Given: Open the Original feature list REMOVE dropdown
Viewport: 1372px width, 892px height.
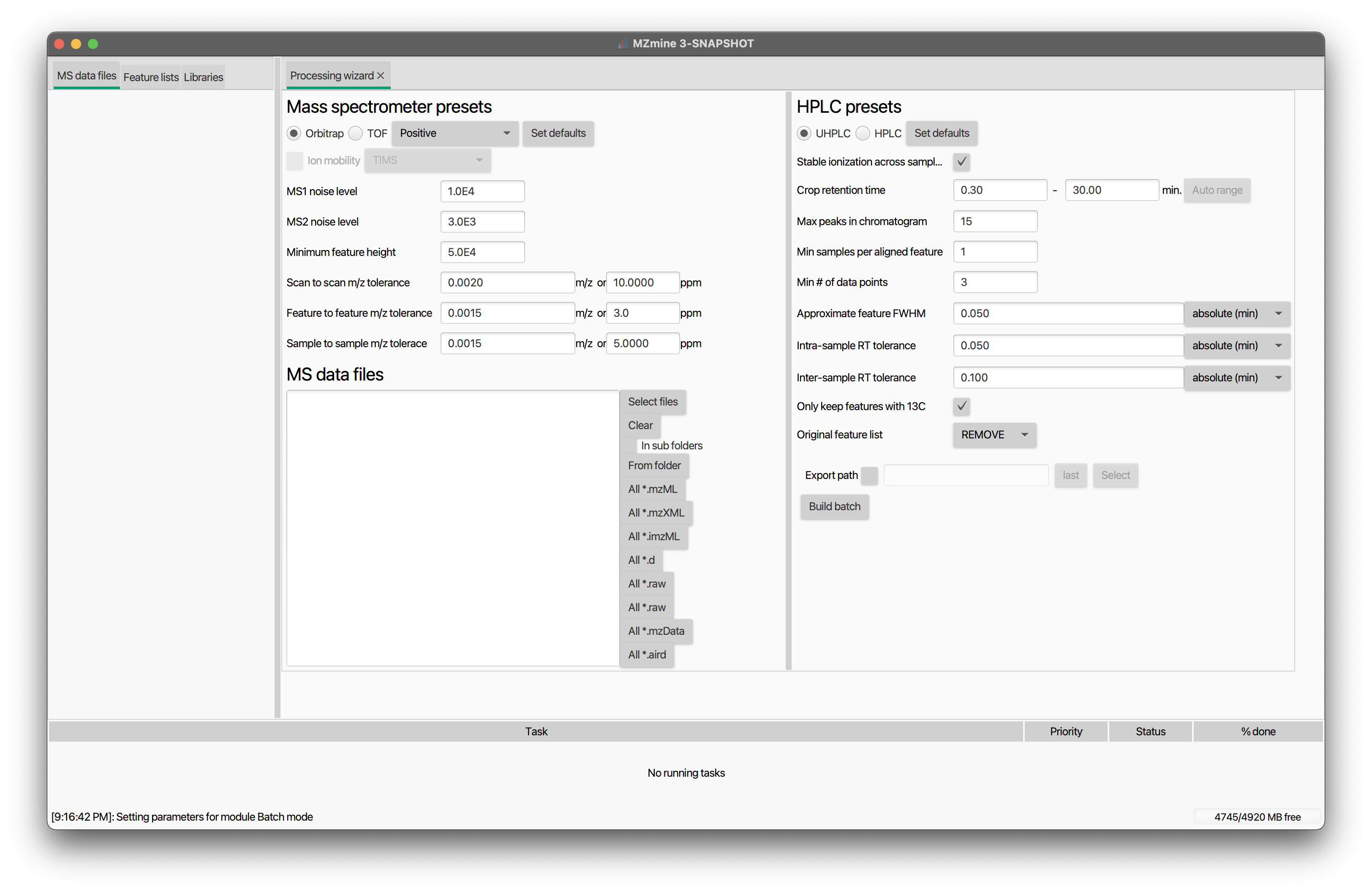Looking at the screenshot, I should click(x=994, y=435).
